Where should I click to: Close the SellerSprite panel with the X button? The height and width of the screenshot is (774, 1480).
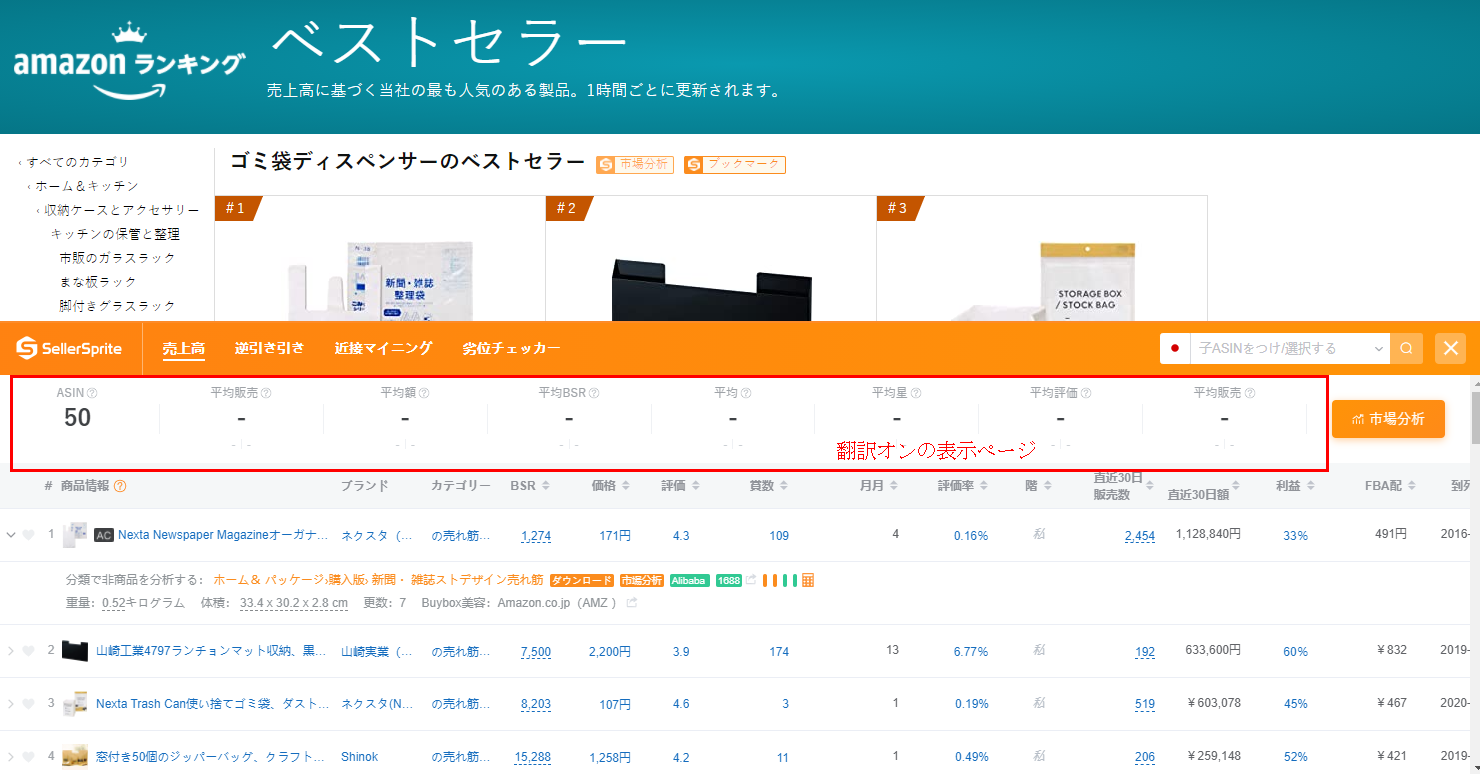click(1450, 348)
